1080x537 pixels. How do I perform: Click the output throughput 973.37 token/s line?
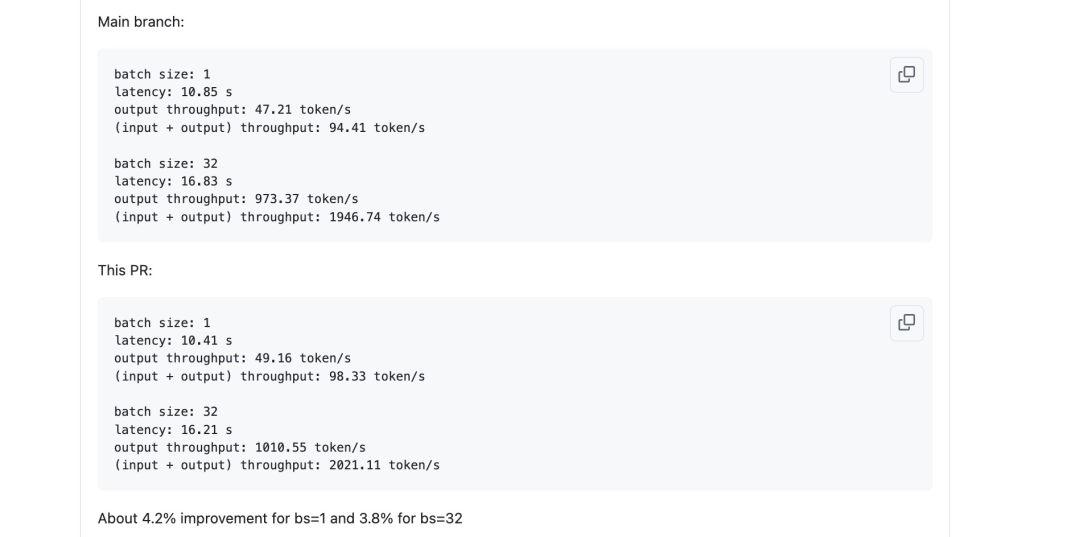click(x=236, y=199)
